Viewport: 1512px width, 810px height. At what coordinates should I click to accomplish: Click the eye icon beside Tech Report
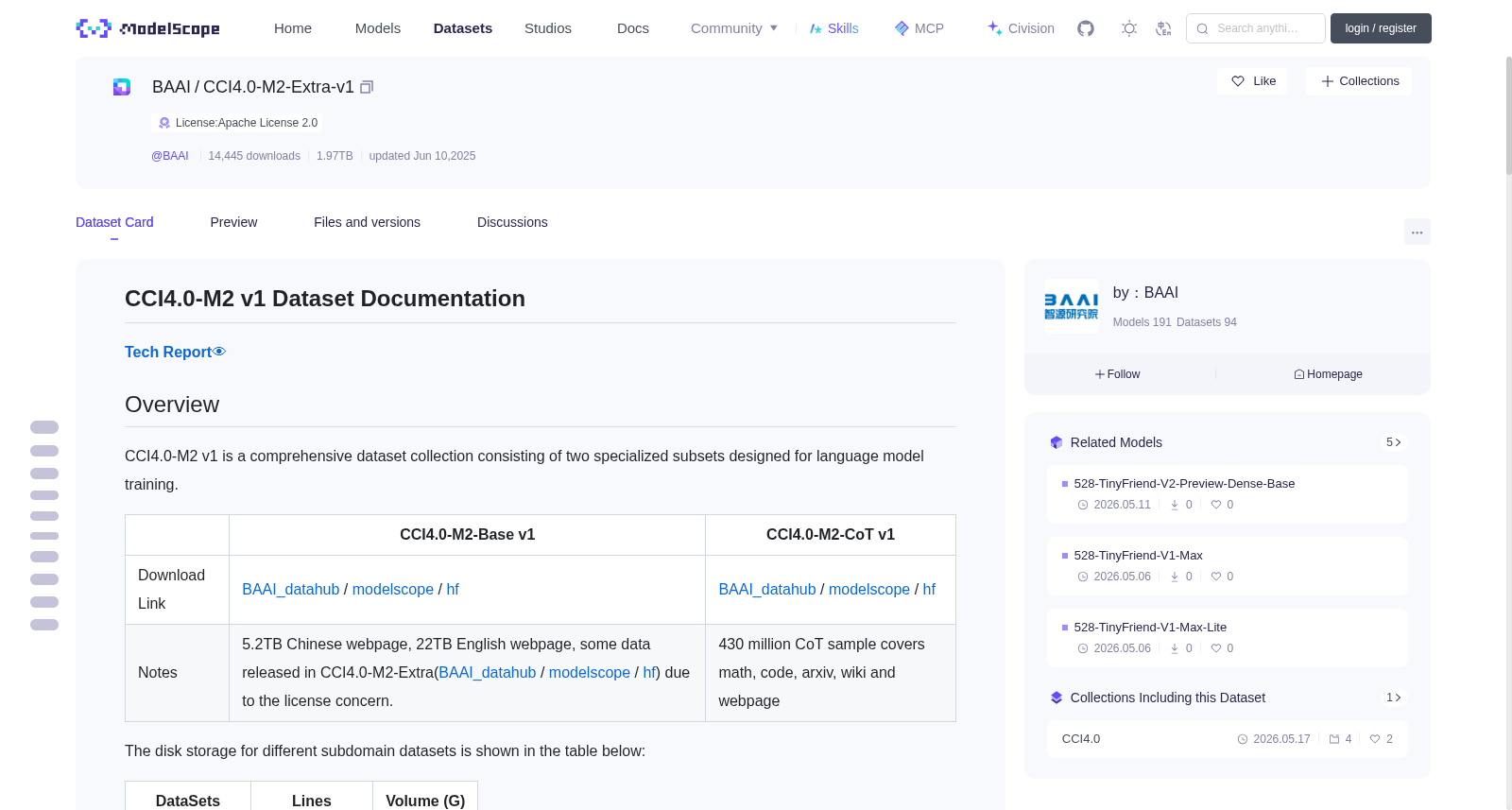tap(219, 352)
